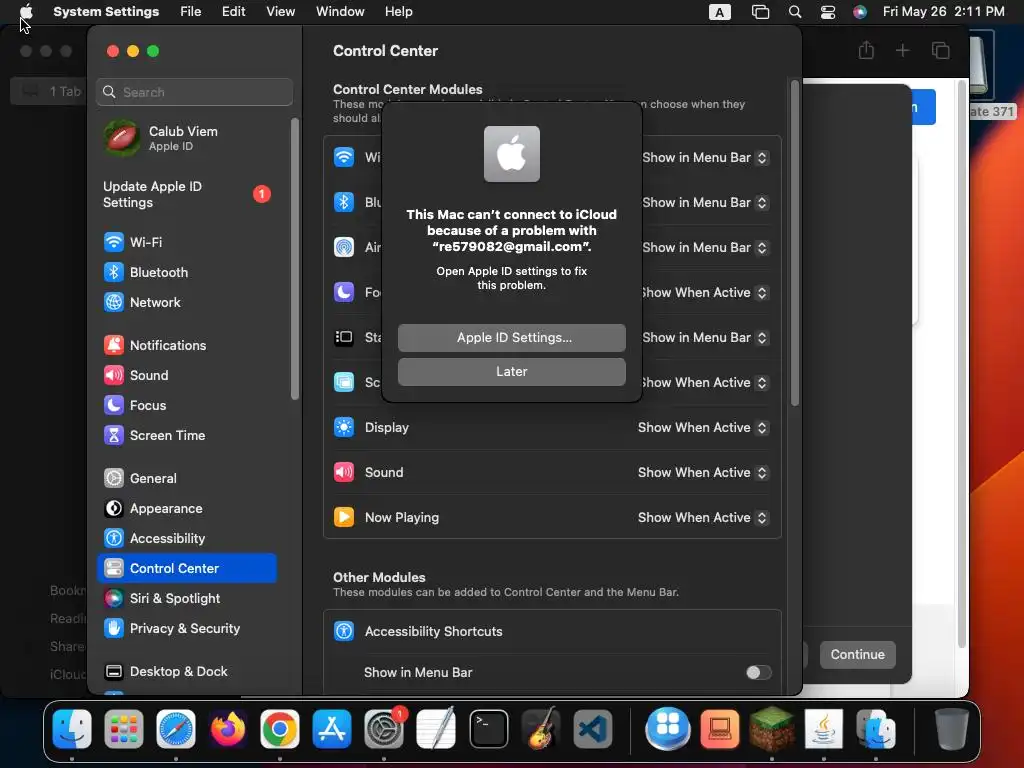Open the System Settings app menu
The height and width of the screenshot is (768, 1024).
[106, 12]
